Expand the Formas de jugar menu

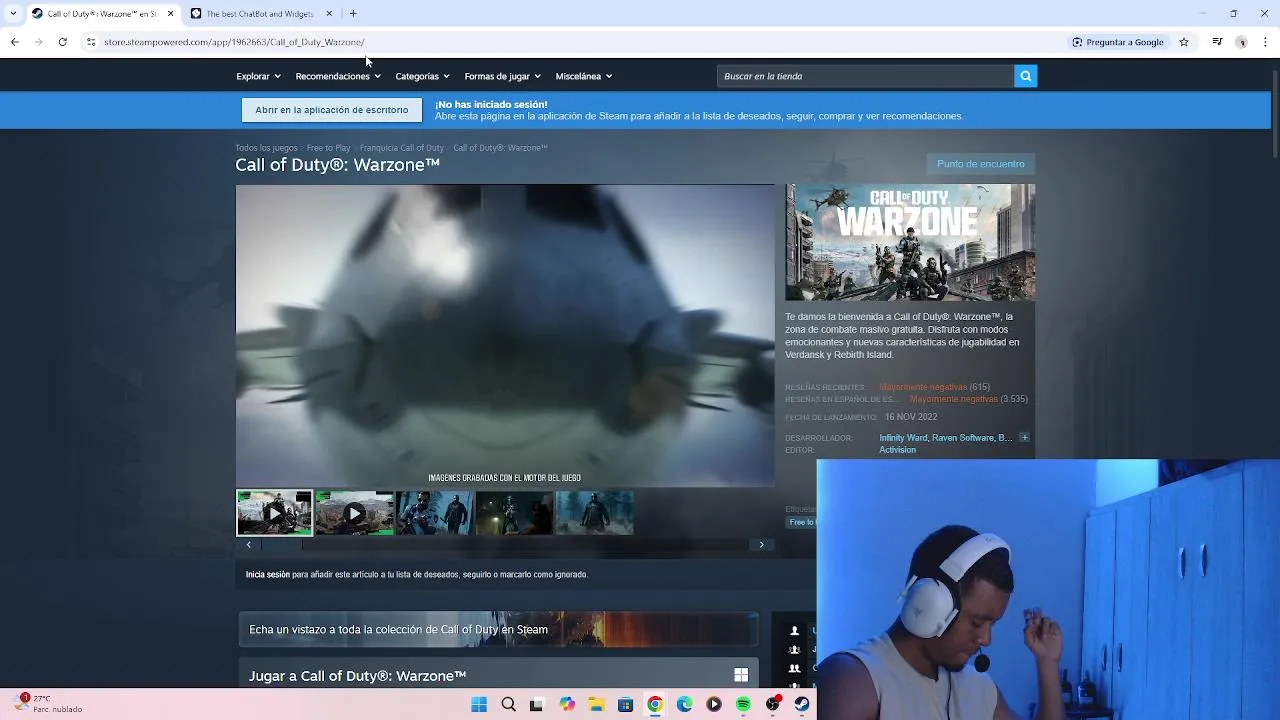tap(502, 76)
